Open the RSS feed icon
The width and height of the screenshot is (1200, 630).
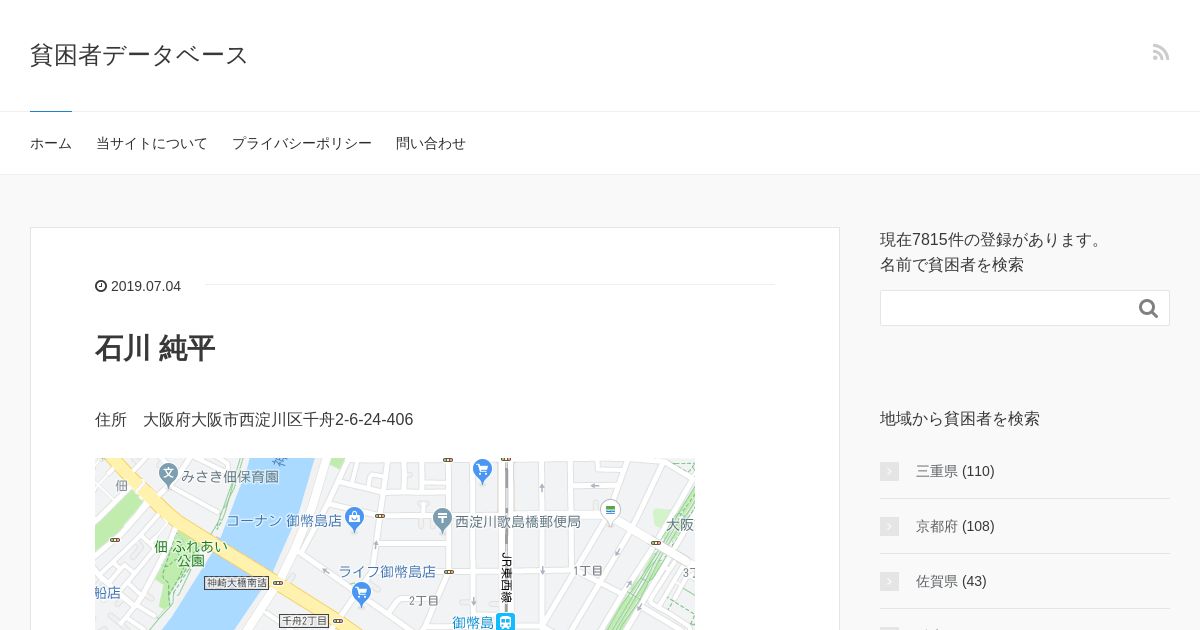pos(1160,52)
